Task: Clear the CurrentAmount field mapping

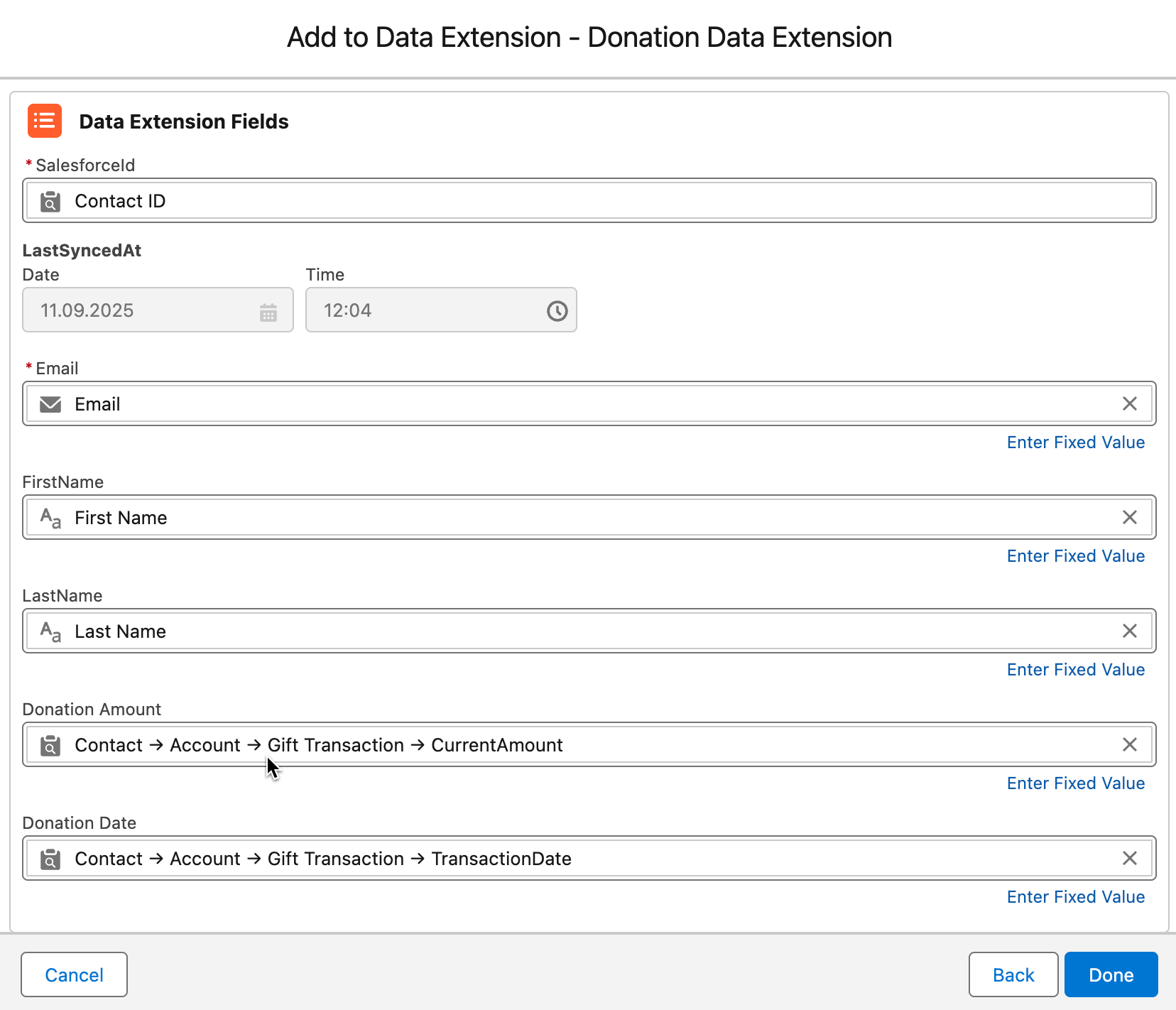Action: pos(1129,744)
